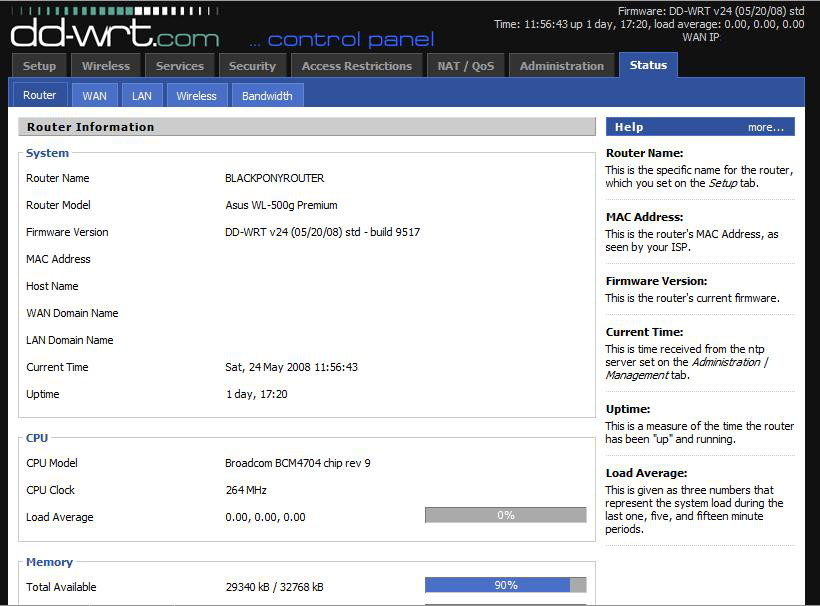
Task: Click the header firmware line 'DD-WRT v24 (05/20/08) std'
Action: [737, 11]
